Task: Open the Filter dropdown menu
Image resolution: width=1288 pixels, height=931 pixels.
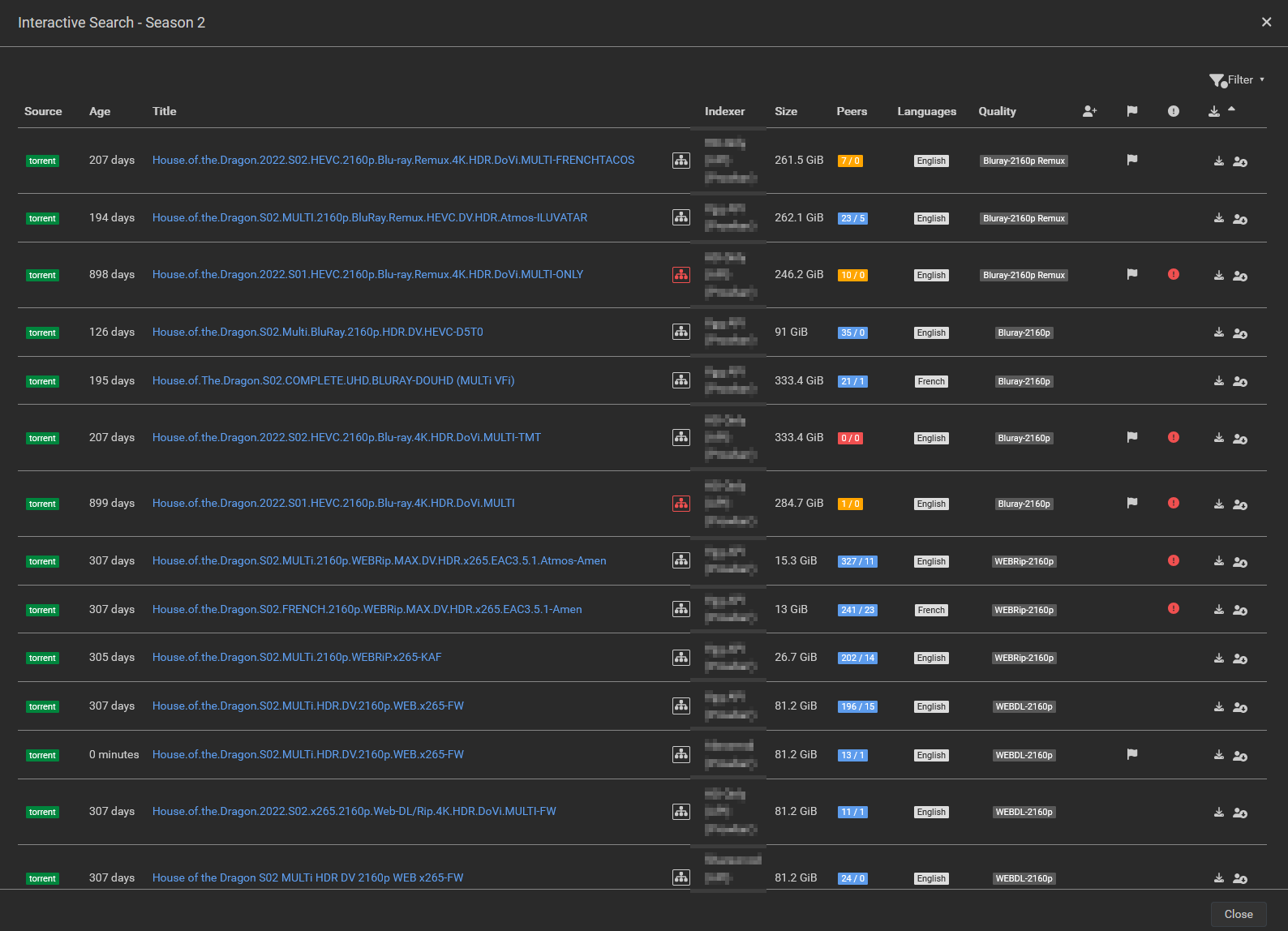Action: click(1236, 79)
